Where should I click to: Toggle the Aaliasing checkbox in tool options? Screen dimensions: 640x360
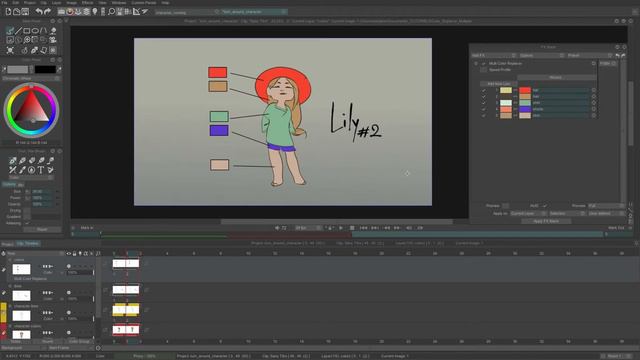(27, 223)
